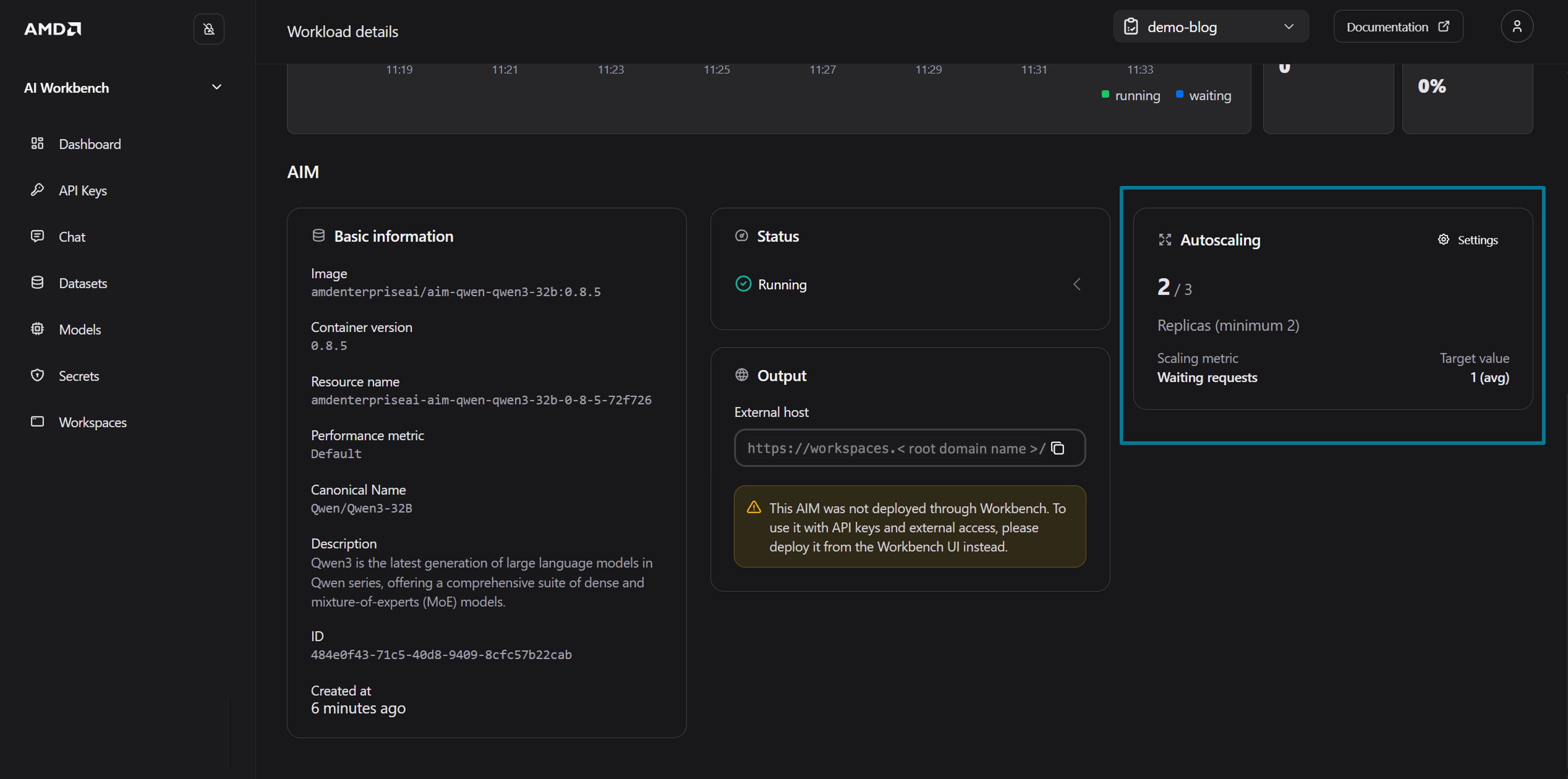The height and width of the screenshot is (779, 1568).
Task: Expand the AI Workbench section chevron
Action: pyautogui.click(x=216, y=87)
